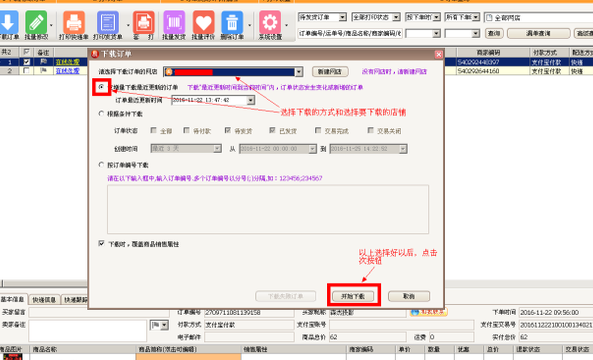Click the product image thumbnail at bottom

tap(12, 357)
